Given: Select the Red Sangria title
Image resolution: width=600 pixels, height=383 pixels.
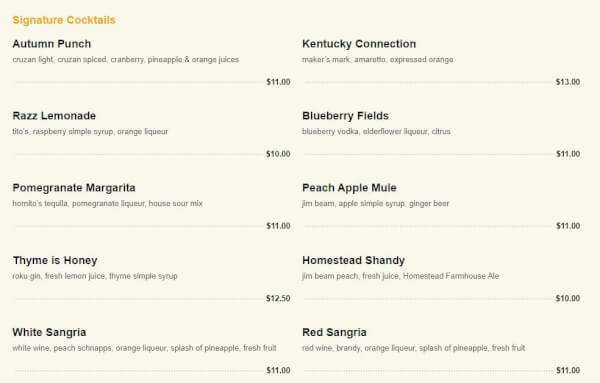Looking at the screenshot, I should [x=334, y=332].
